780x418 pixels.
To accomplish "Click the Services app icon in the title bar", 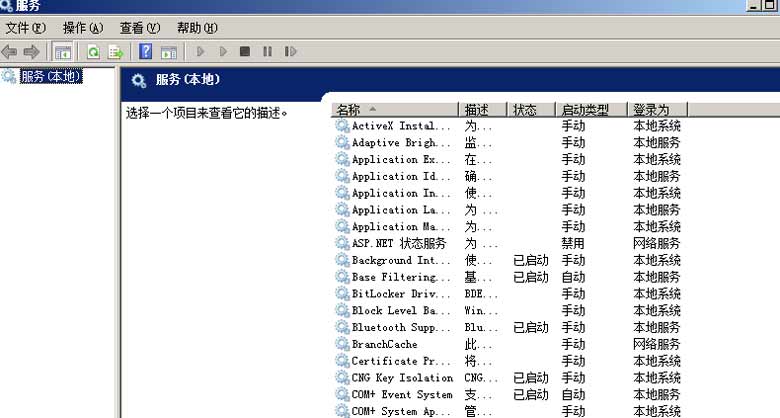I will 6,5.
